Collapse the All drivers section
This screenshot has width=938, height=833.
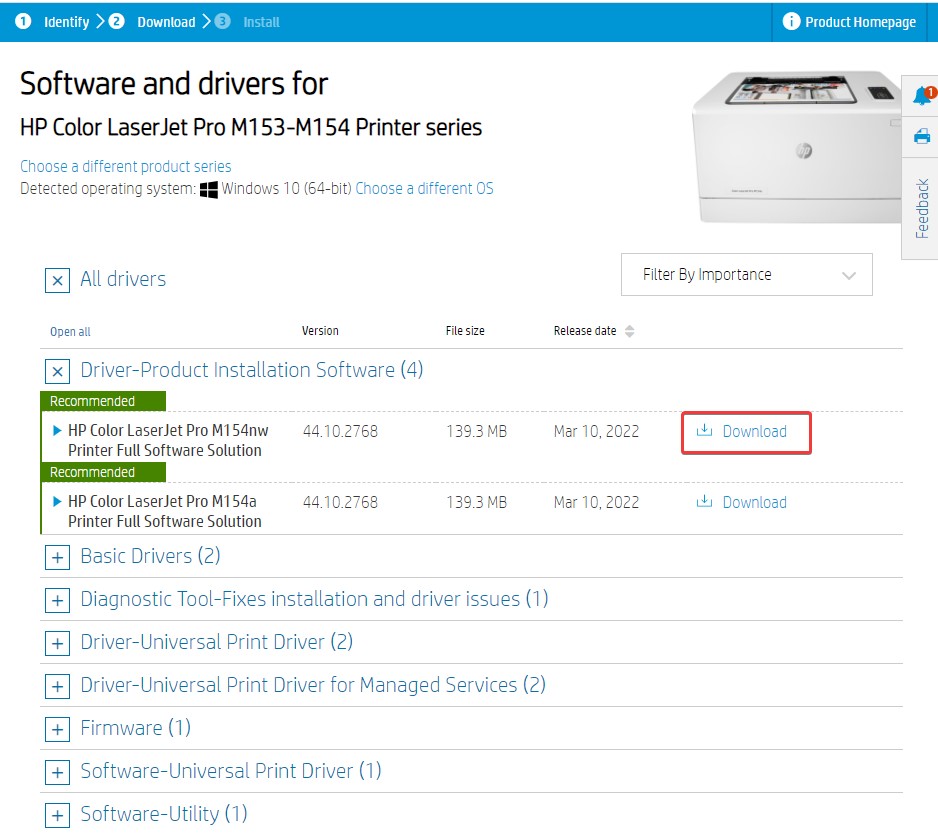click(58, 281)
